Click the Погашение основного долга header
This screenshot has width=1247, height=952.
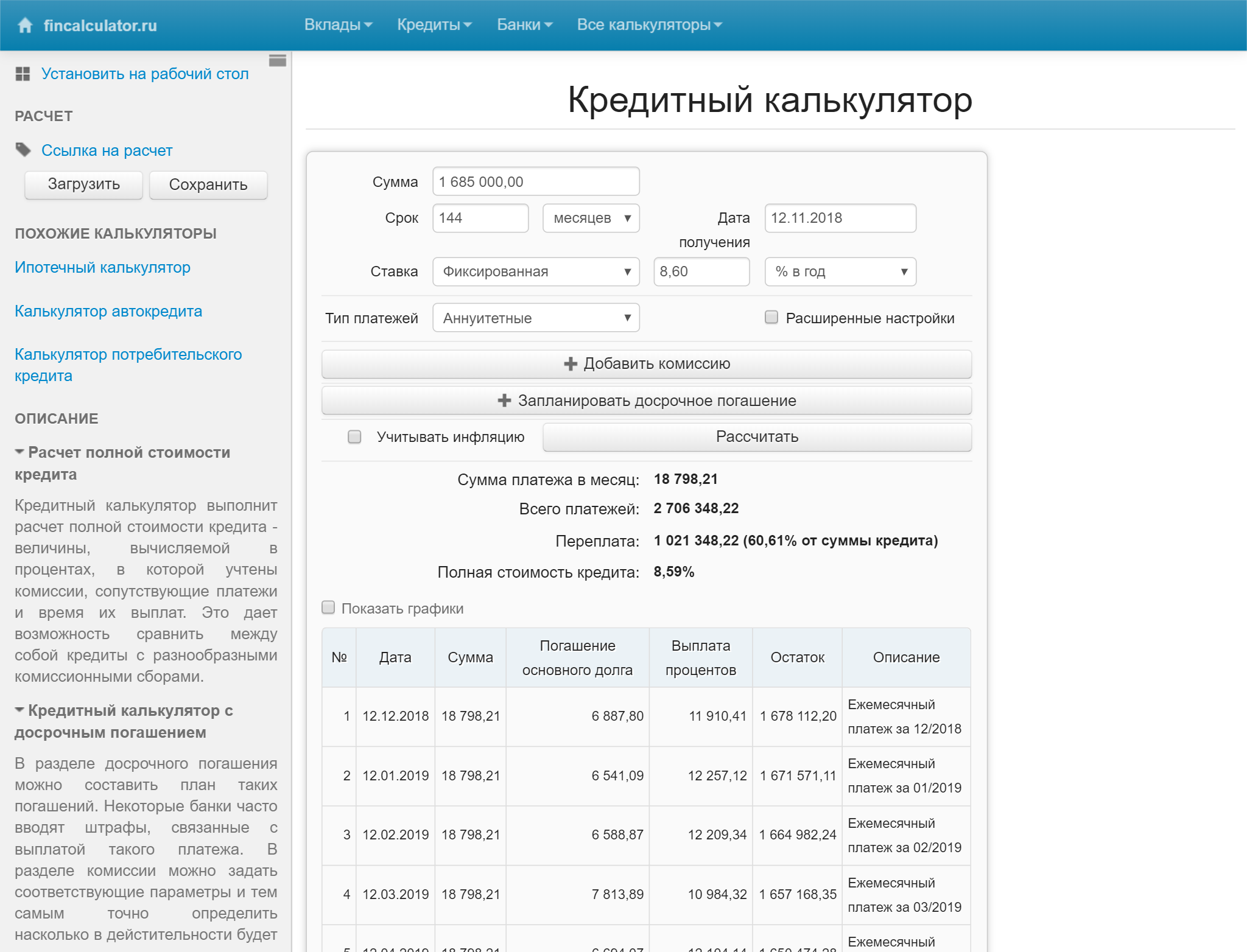577,657
